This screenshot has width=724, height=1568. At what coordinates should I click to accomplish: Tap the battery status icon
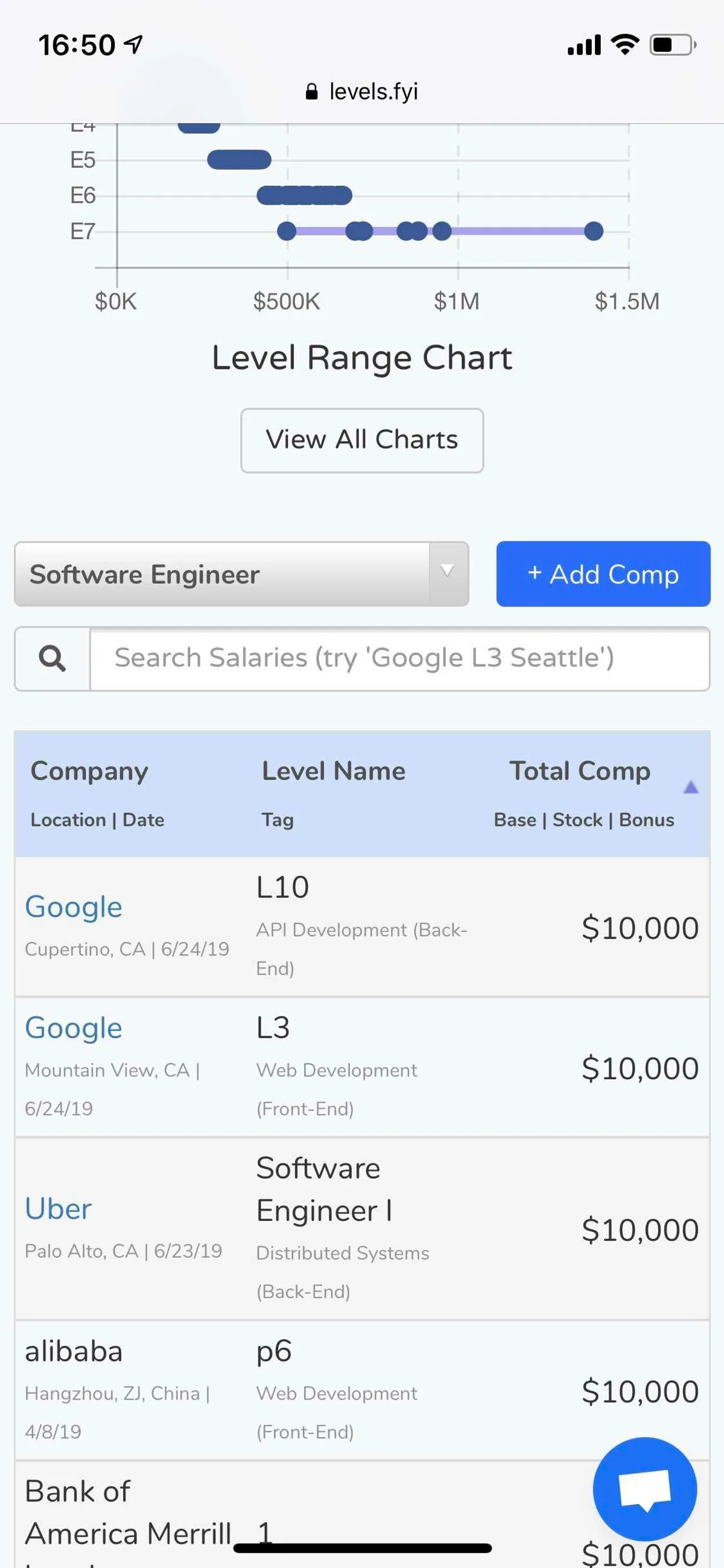pos(672,45)
